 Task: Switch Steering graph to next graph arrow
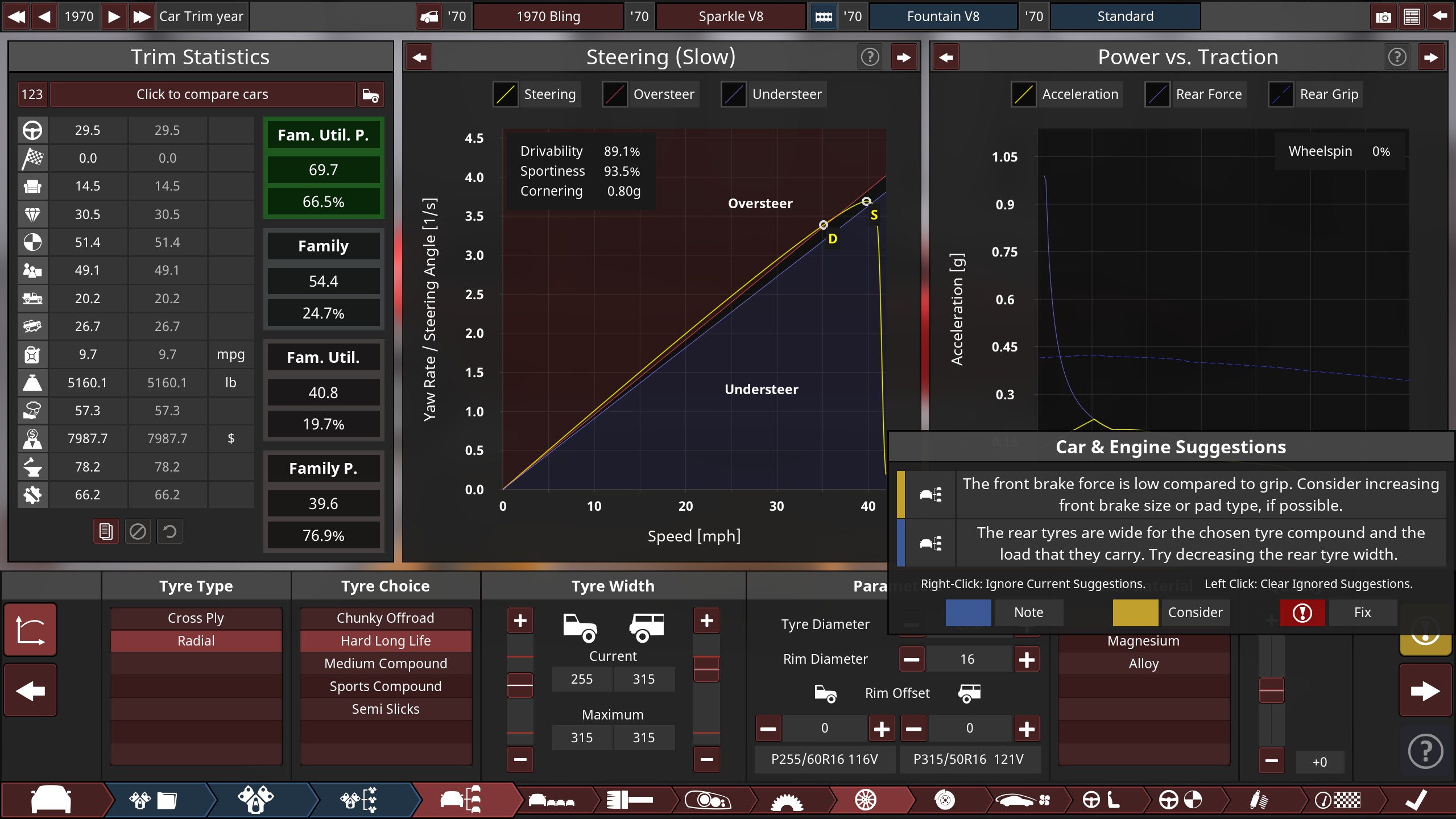point(903,57)
